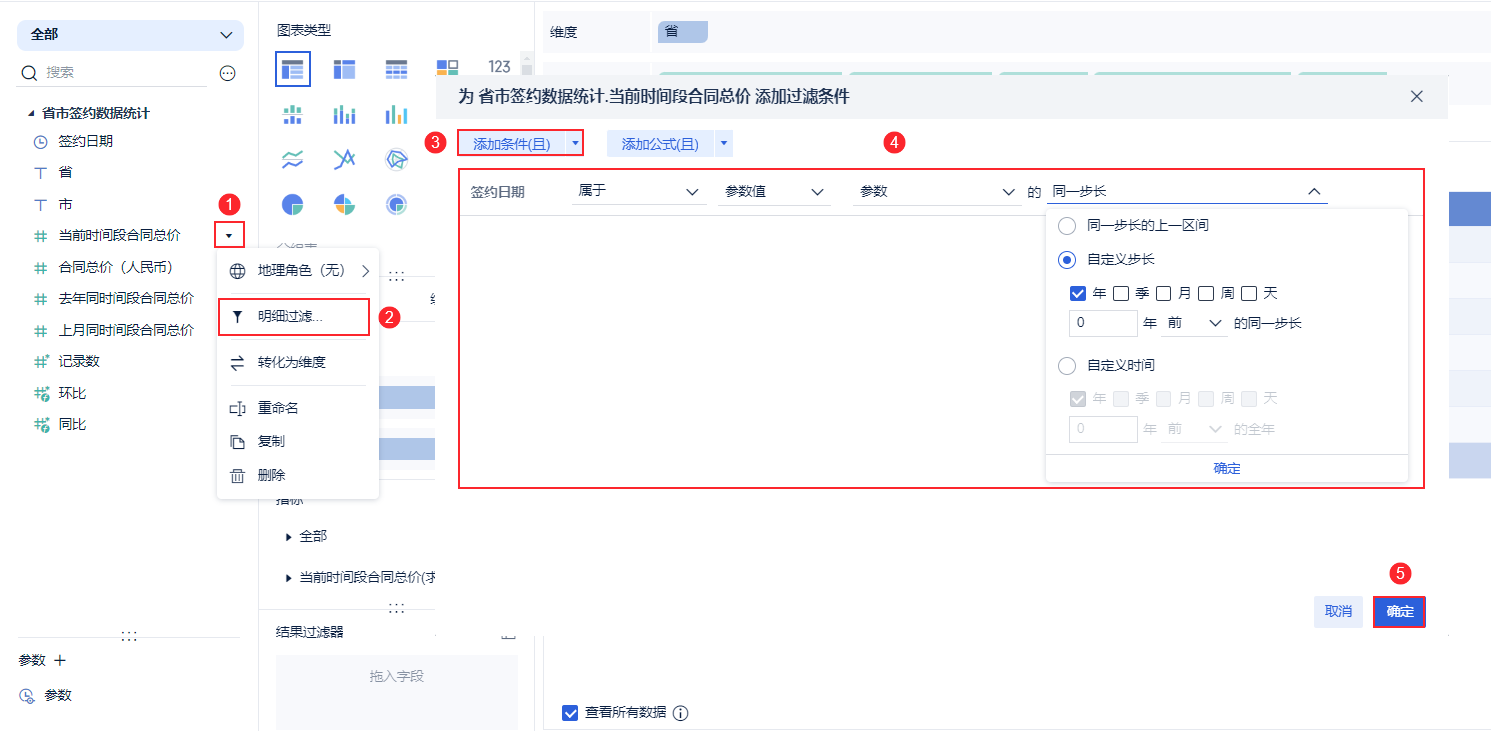The image size is (1491, 731).
Task: Select the 同一步长的上一区间 radio button
Action: [x=1067, y=226]
